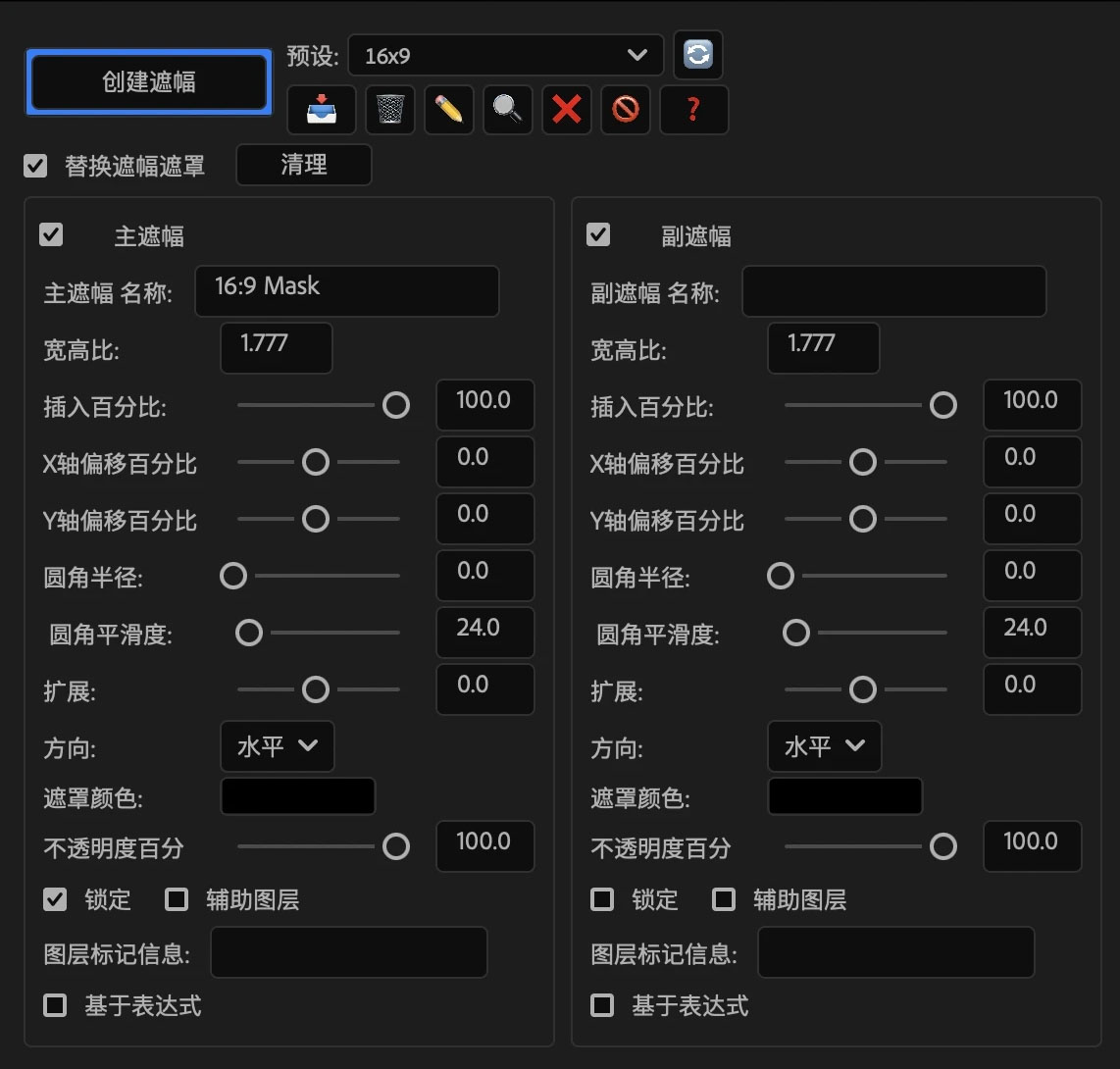
Task: Click the refresh presets icon
Action: coord(697,55)
